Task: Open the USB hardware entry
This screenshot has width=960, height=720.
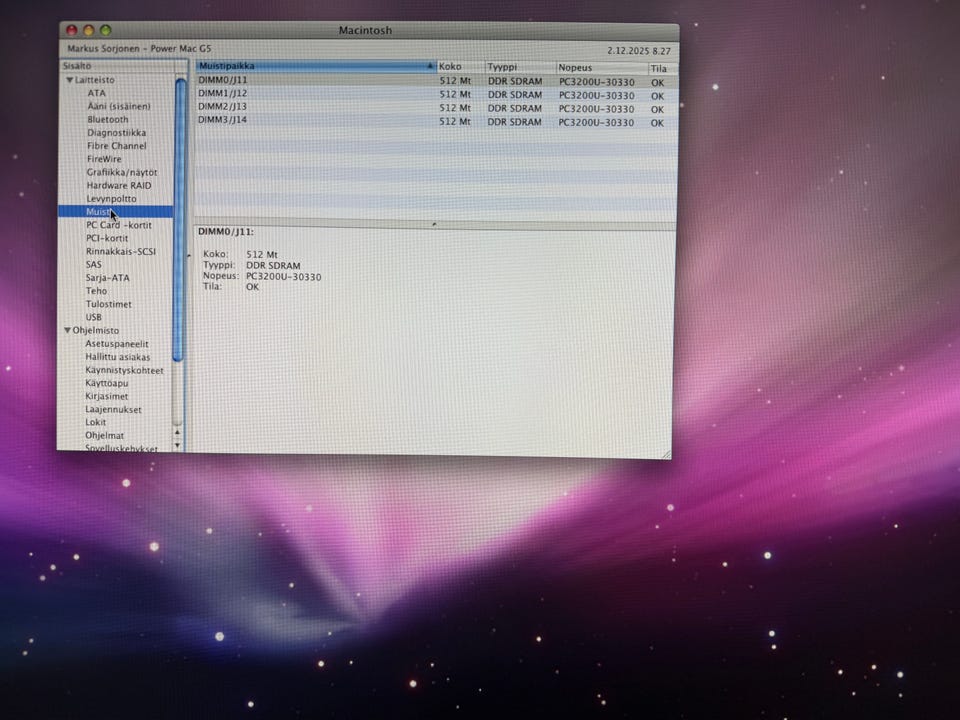Action: click(x=93, y=317)
